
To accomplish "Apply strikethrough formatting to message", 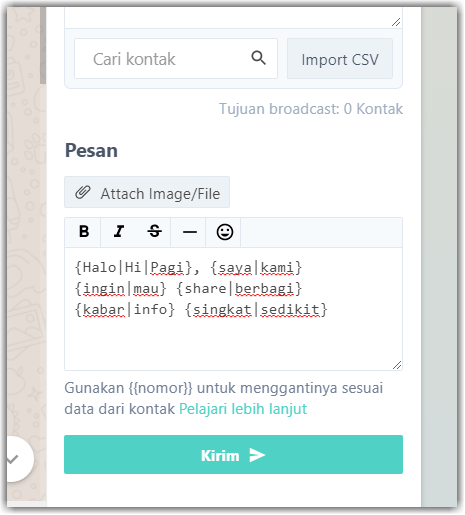I will (154, 231).
